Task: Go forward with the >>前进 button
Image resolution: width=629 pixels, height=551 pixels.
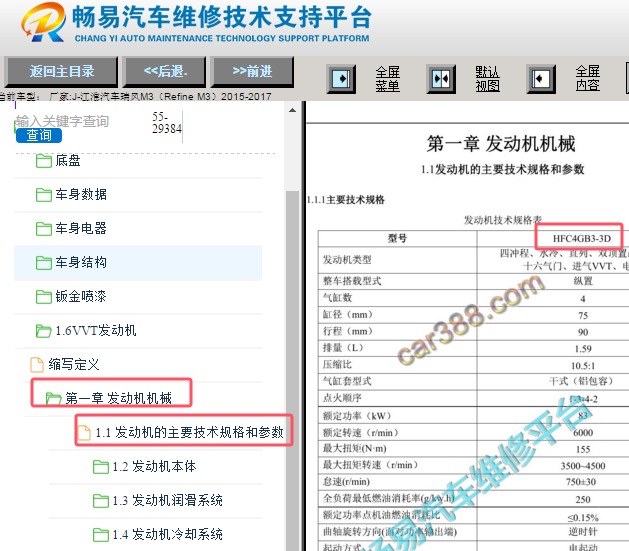Action: (x=252, y=72)
